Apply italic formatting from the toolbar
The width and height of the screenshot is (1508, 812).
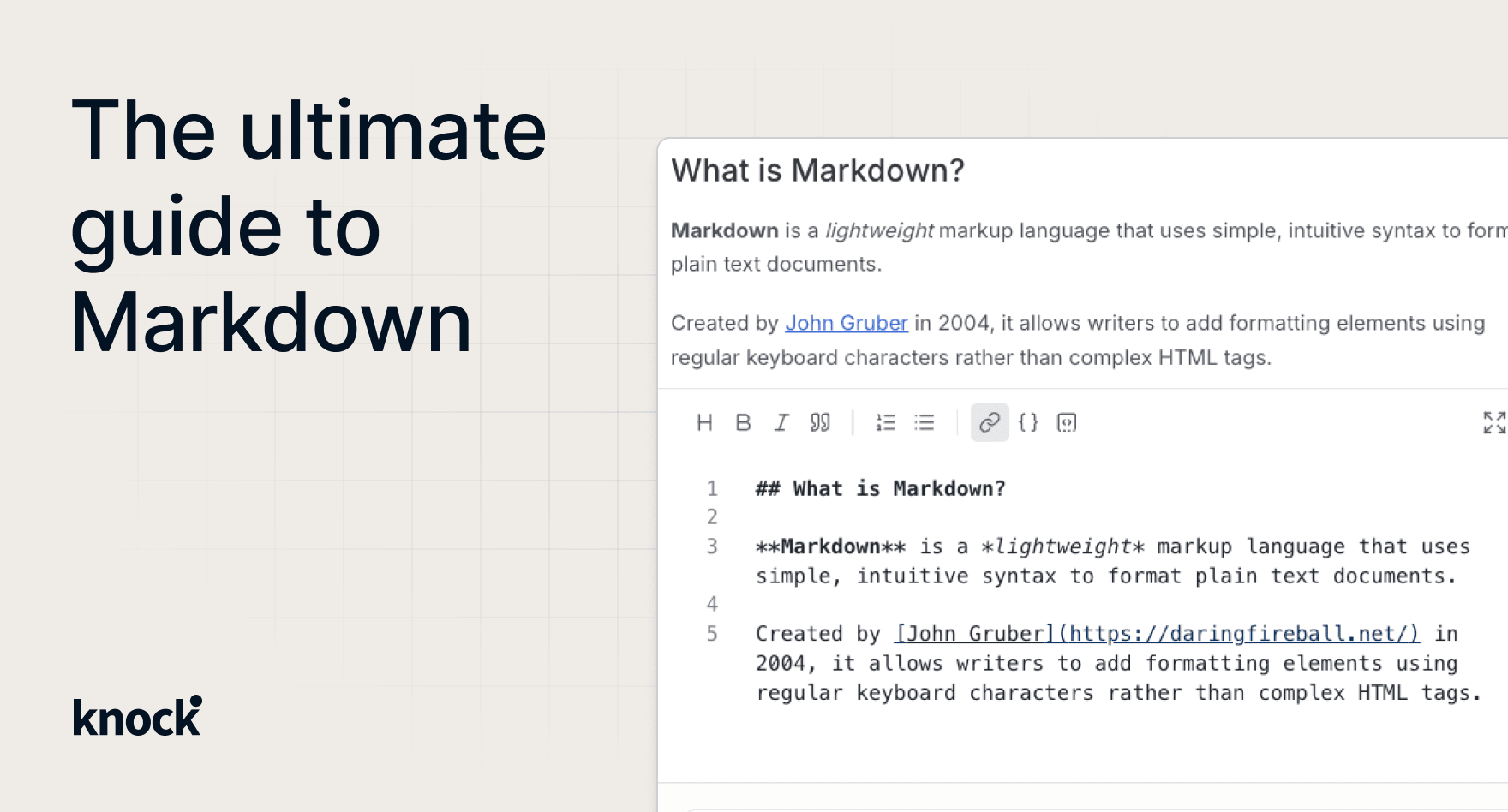coord(781,422)
